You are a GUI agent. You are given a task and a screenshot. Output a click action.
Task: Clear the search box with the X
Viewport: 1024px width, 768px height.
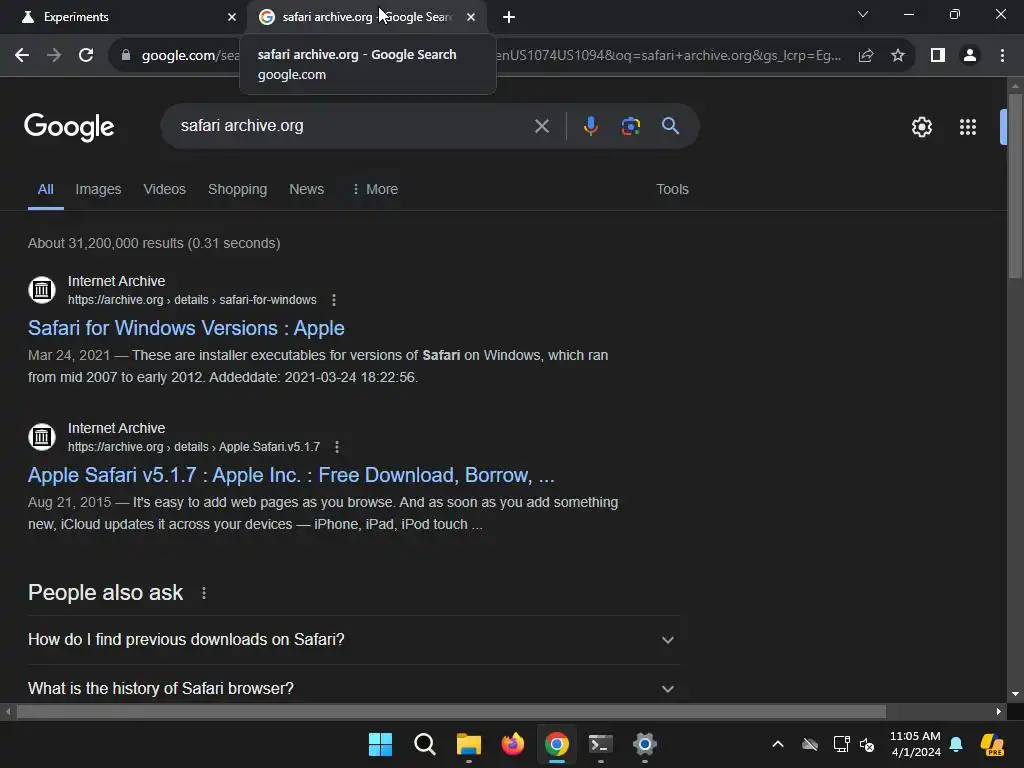point(542,126)
